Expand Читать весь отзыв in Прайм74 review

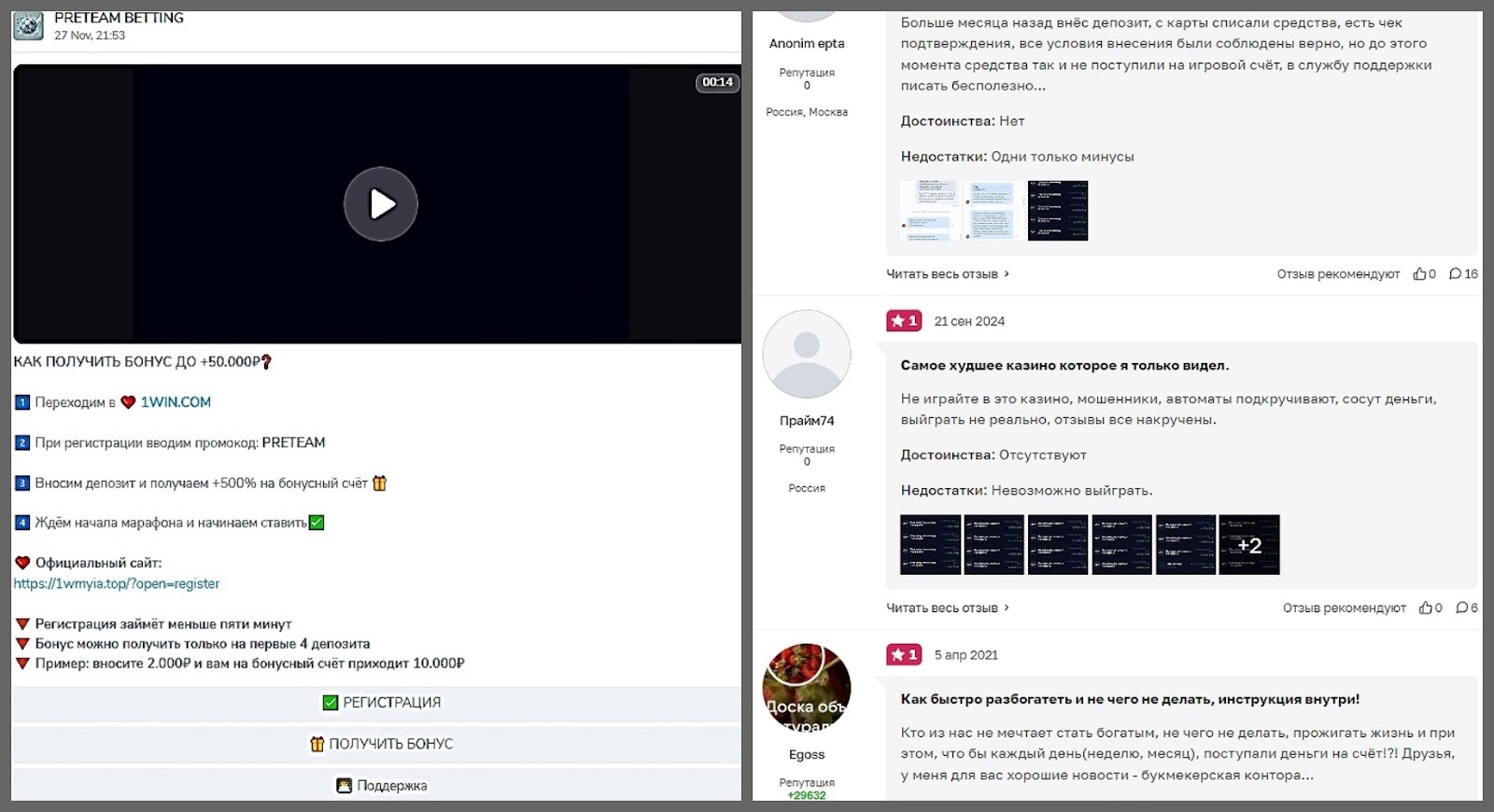[x=948, y=608]
